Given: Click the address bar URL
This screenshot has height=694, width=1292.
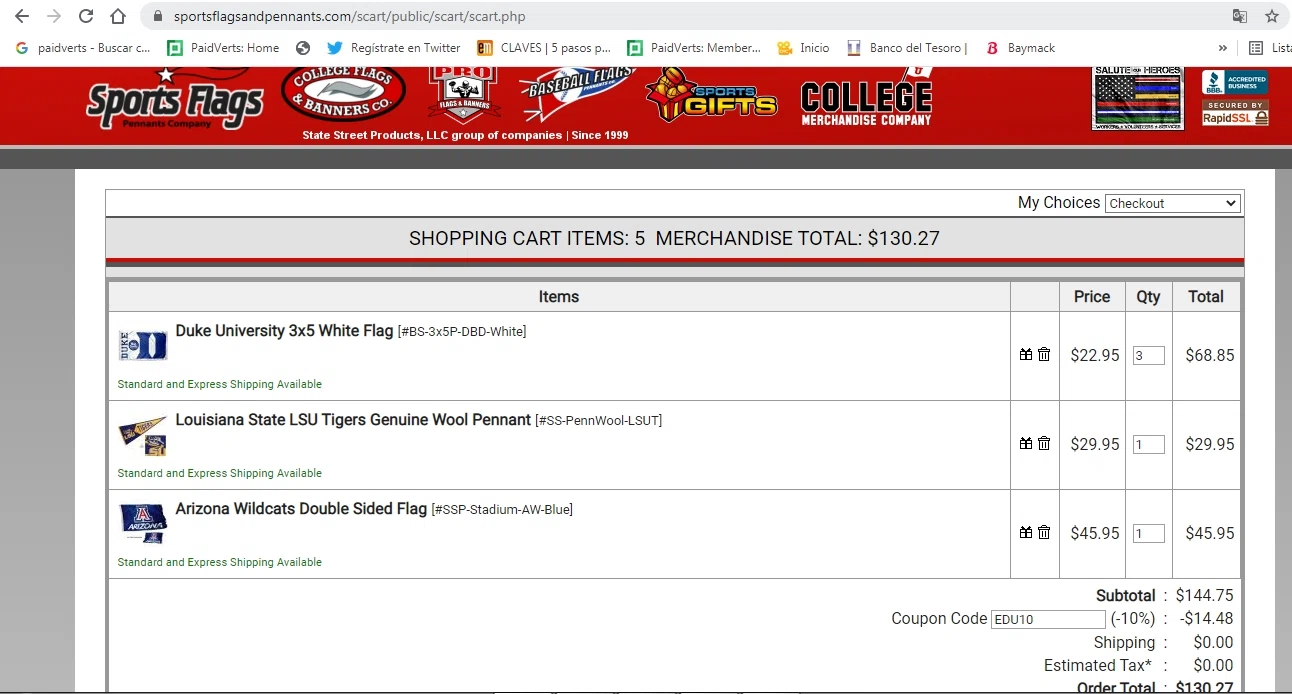Looking at the screenshot, I should (349, 16).
